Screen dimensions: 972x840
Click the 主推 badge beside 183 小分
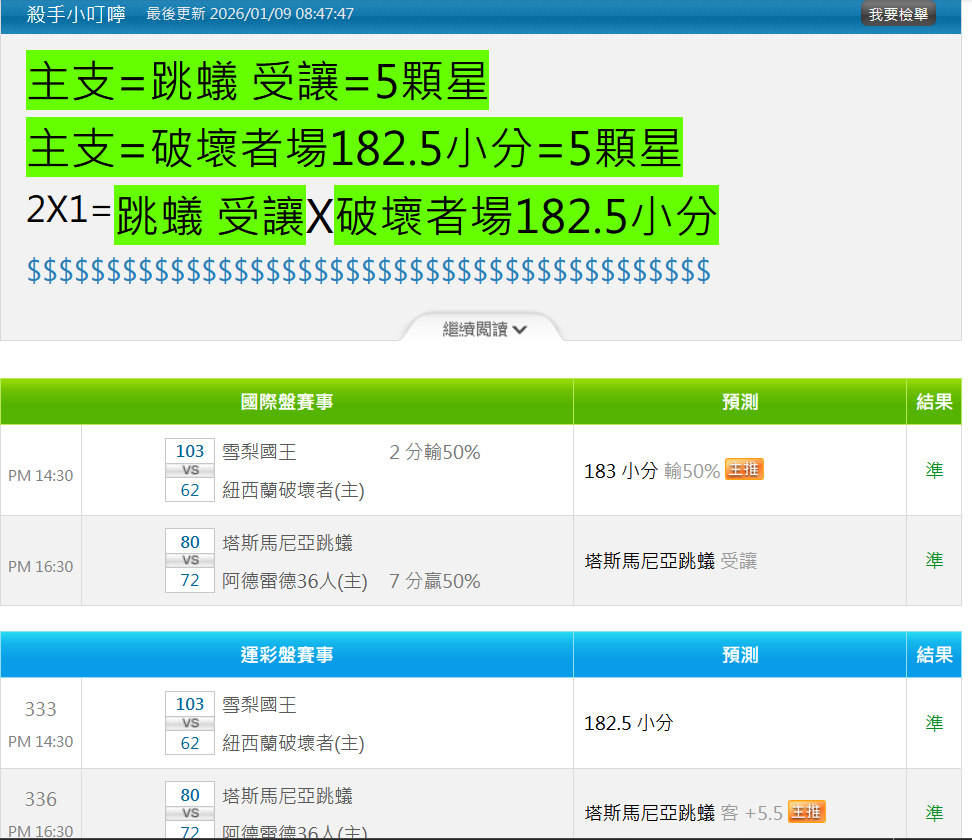point(744,470)
